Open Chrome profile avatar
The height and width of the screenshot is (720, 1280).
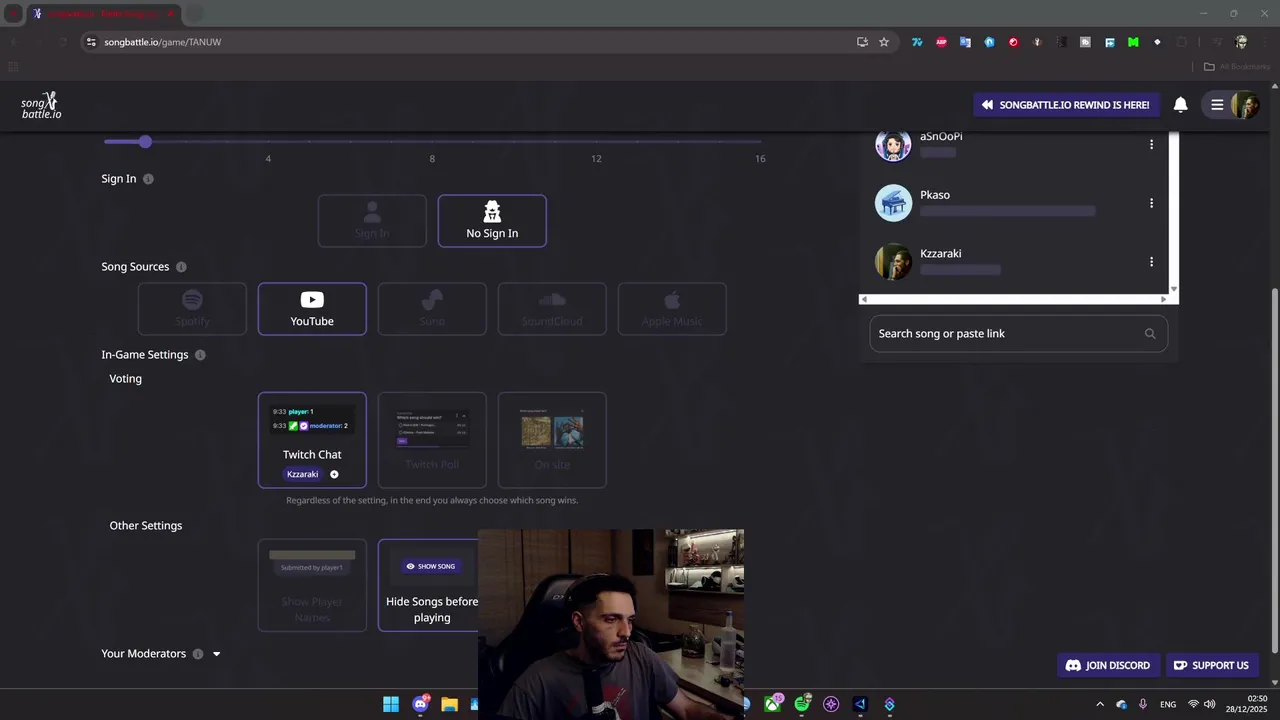click(1241, 42)
